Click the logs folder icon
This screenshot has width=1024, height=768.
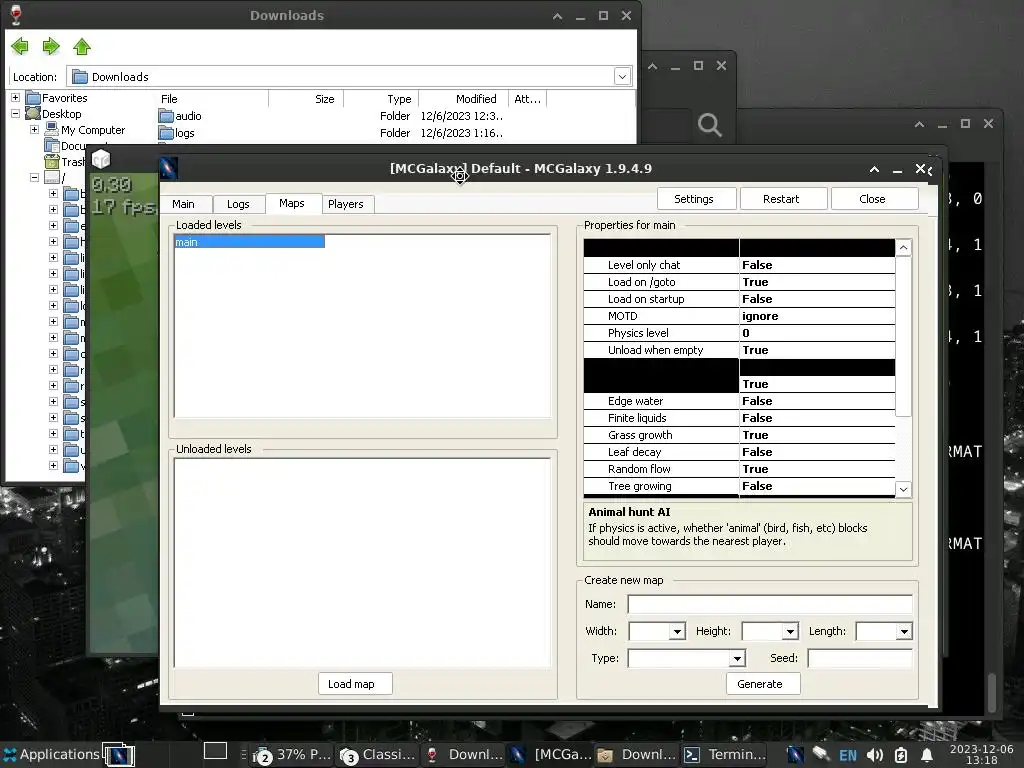click(x=166, y=133)
